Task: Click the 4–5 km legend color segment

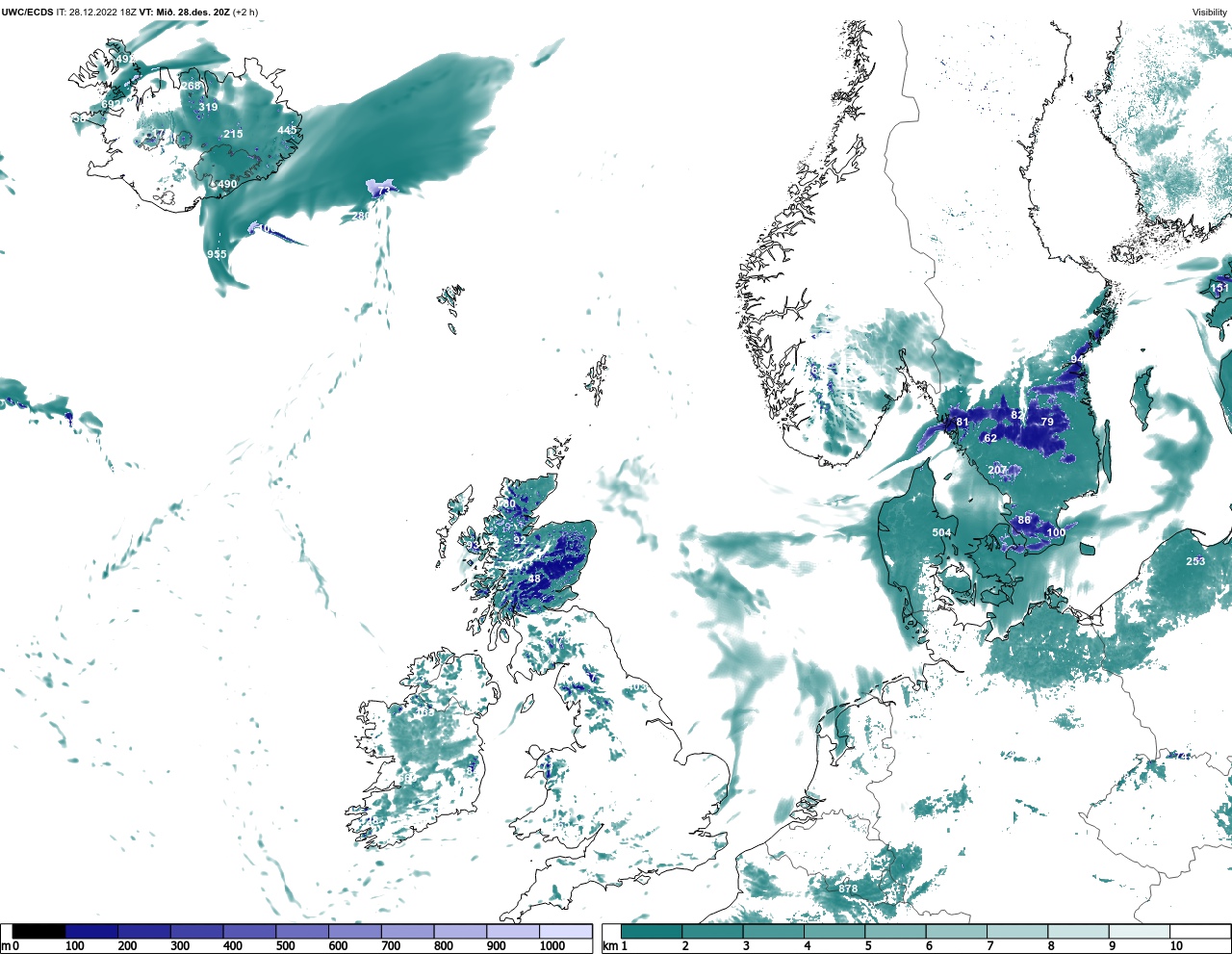Action: (834, 931)
